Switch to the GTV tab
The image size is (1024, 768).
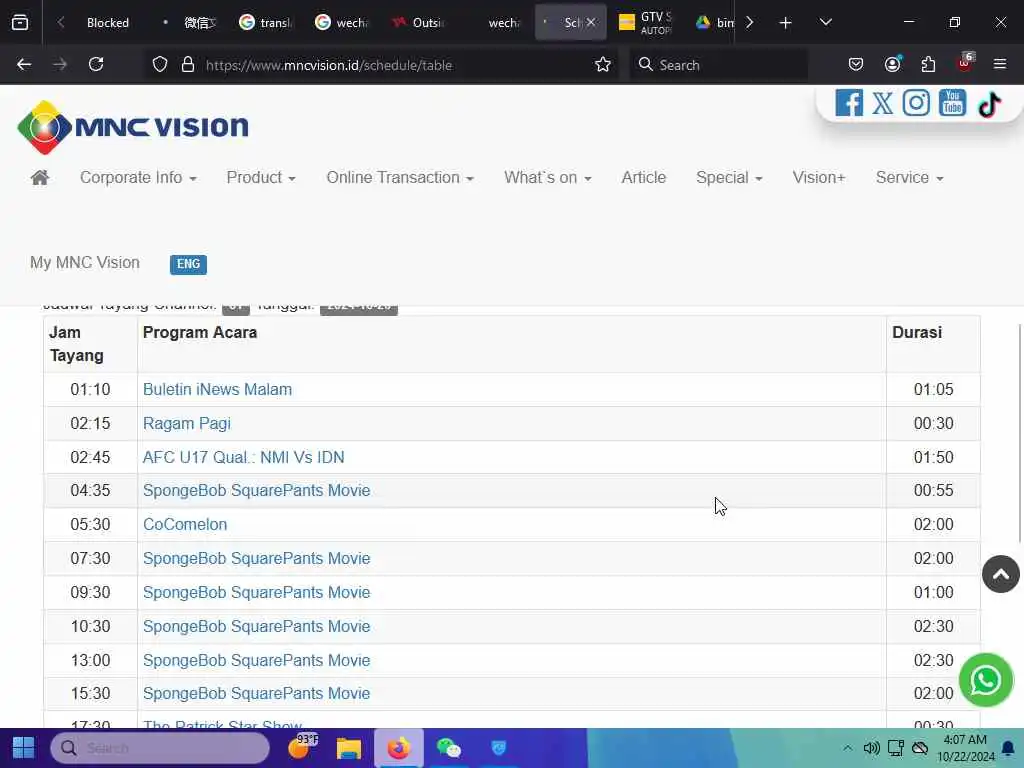(x=646, y=23)
